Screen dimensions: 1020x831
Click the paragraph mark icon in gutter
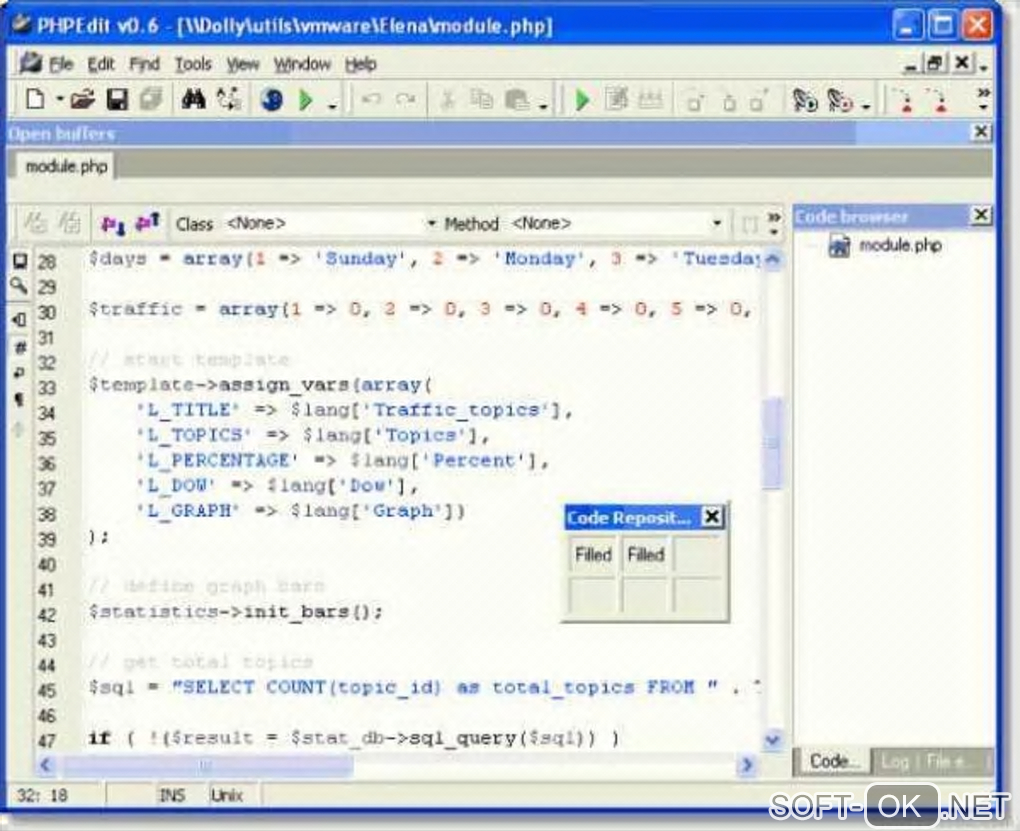20,398
